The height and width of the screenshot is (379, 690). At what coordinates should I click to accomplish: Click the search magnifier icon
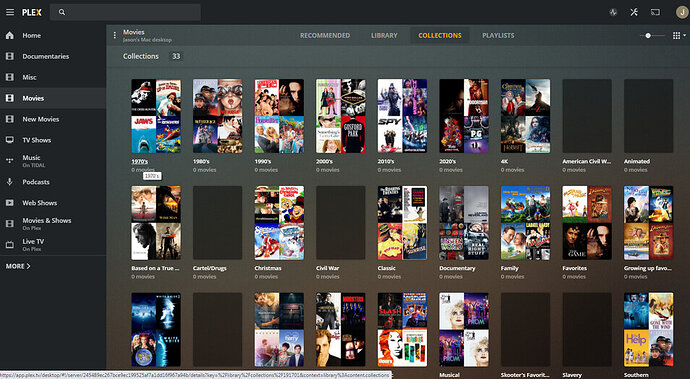62,12
